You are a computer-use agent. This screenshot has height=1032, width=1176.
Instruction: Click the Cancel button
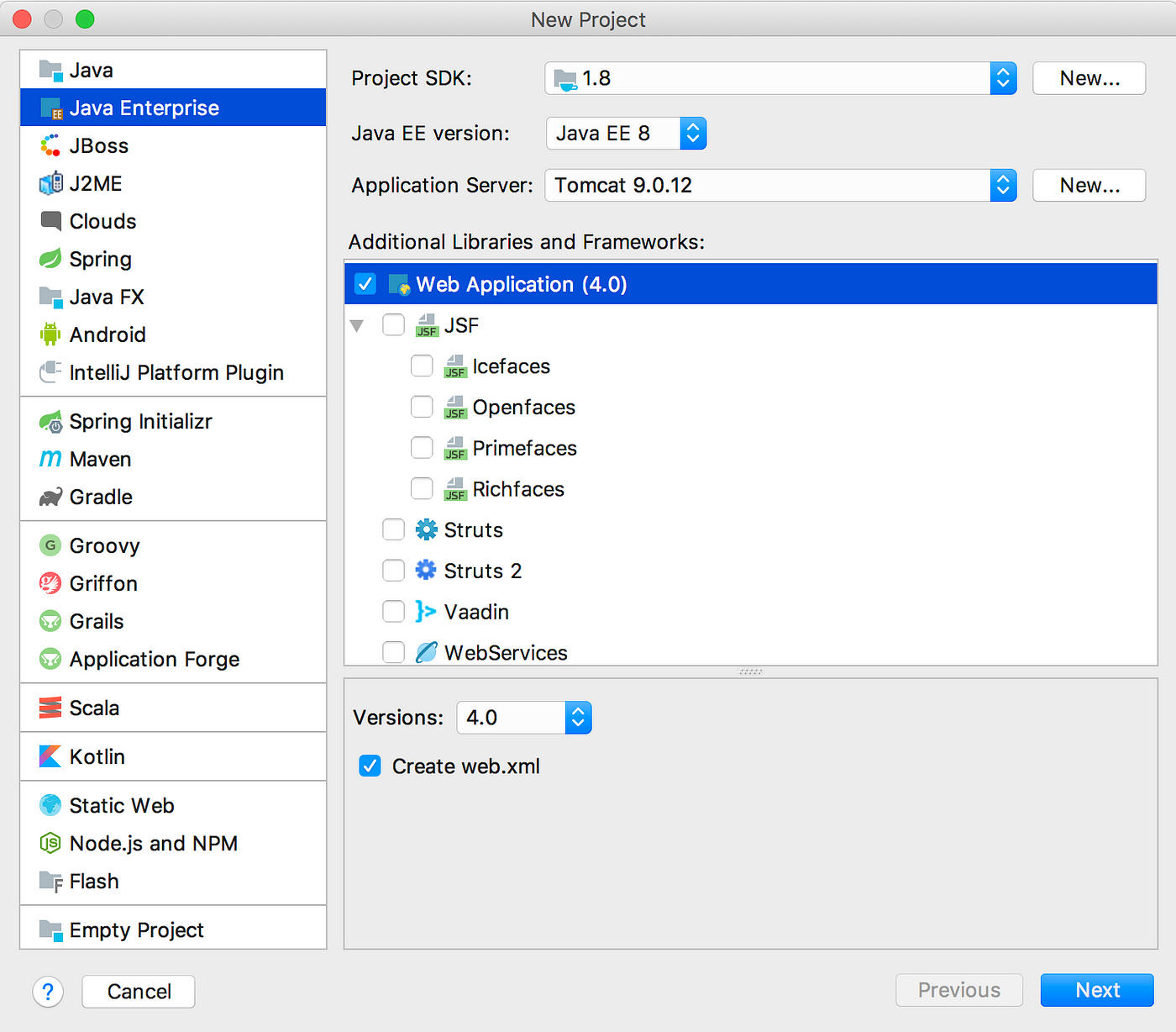[139, 992]
